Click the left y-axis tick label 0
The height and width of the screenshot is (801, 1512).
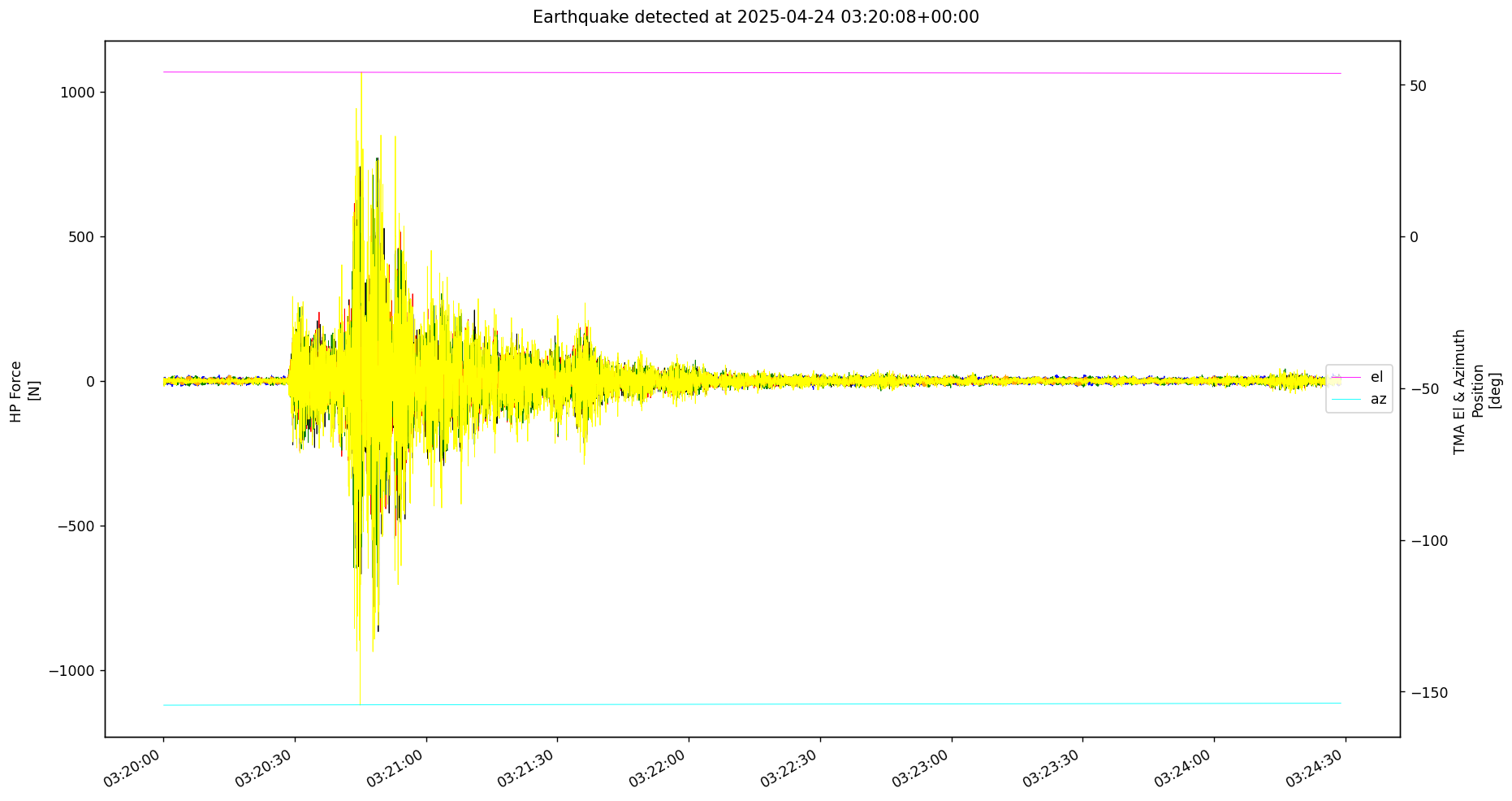(x=91, y=382)
